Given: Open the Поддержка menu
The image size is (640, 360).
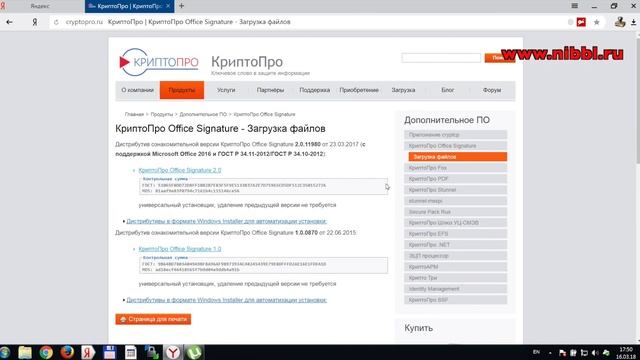Looking at the screenshot, I should tap(315, 90).
